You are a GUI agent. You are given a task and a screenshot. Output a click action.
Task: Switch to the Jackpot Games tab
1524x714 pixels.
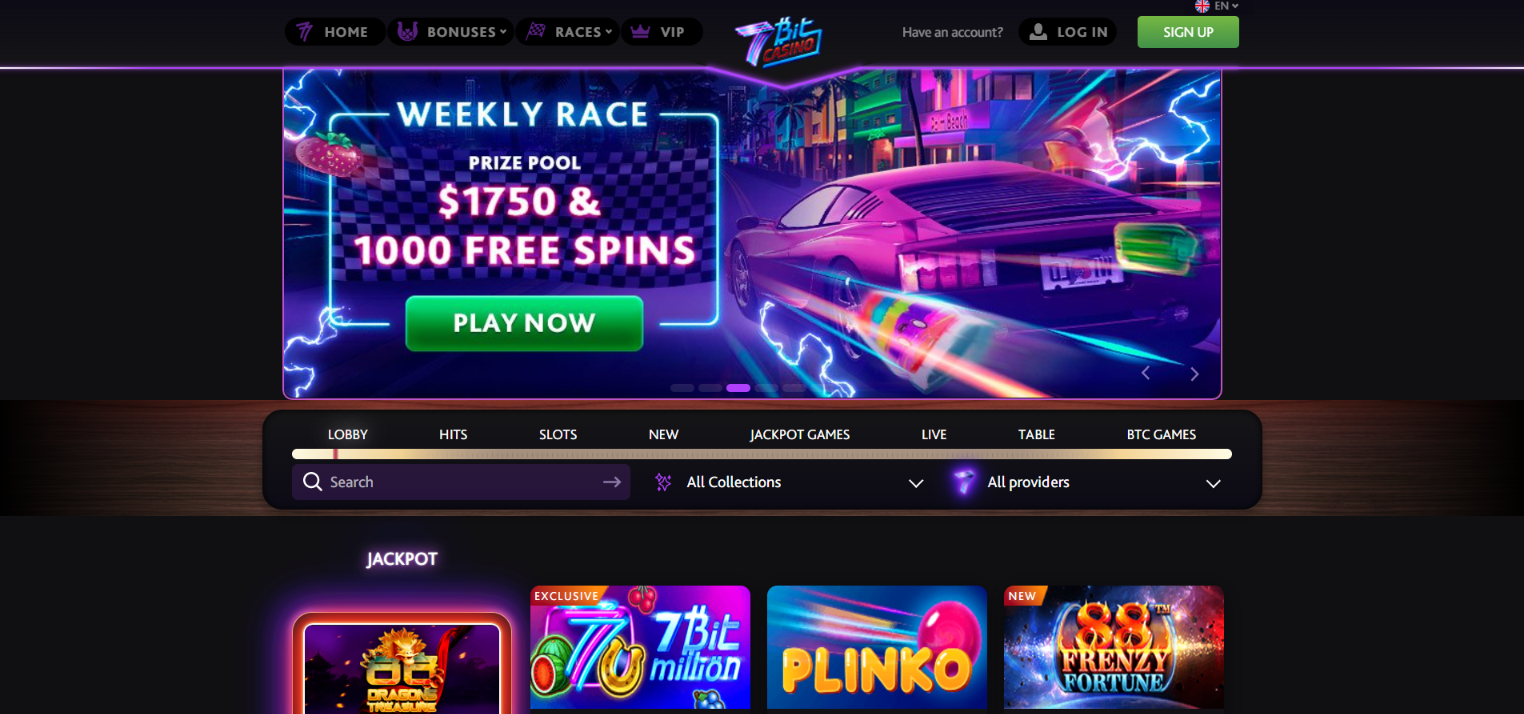tap(800, 434)
